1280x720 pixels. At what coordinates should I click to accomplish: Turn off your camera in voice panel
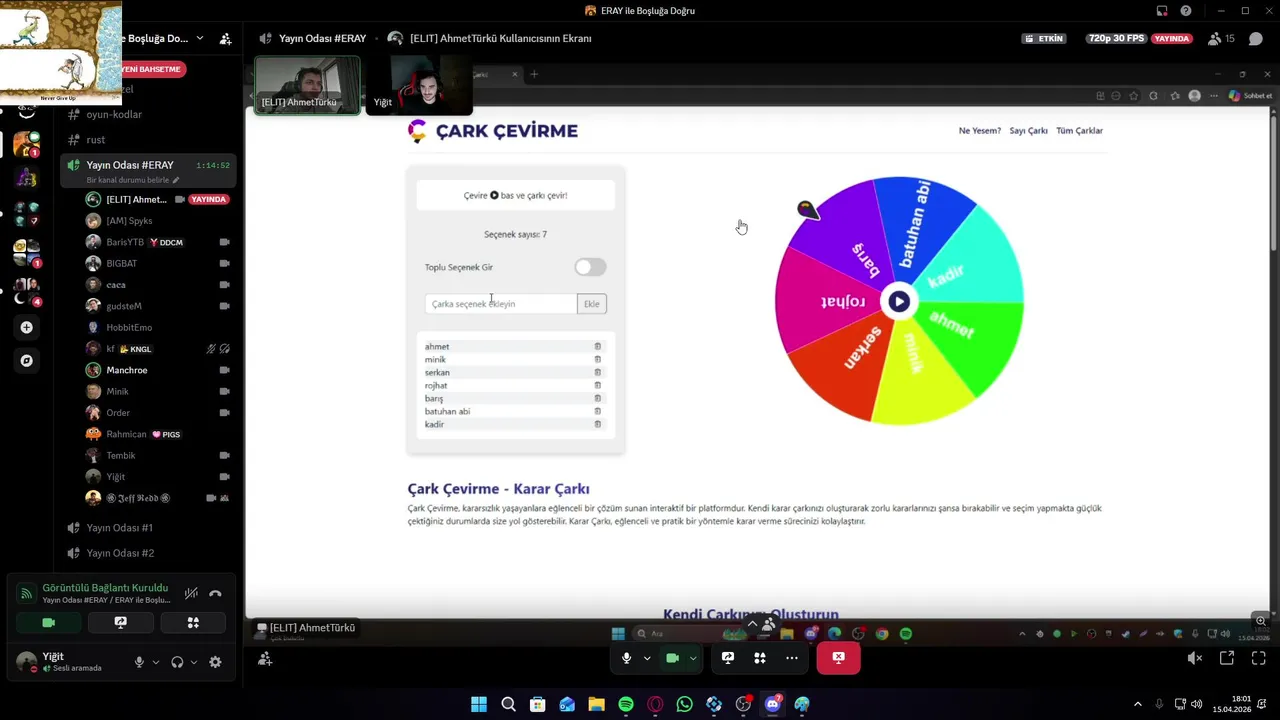[x=48, y=622]
